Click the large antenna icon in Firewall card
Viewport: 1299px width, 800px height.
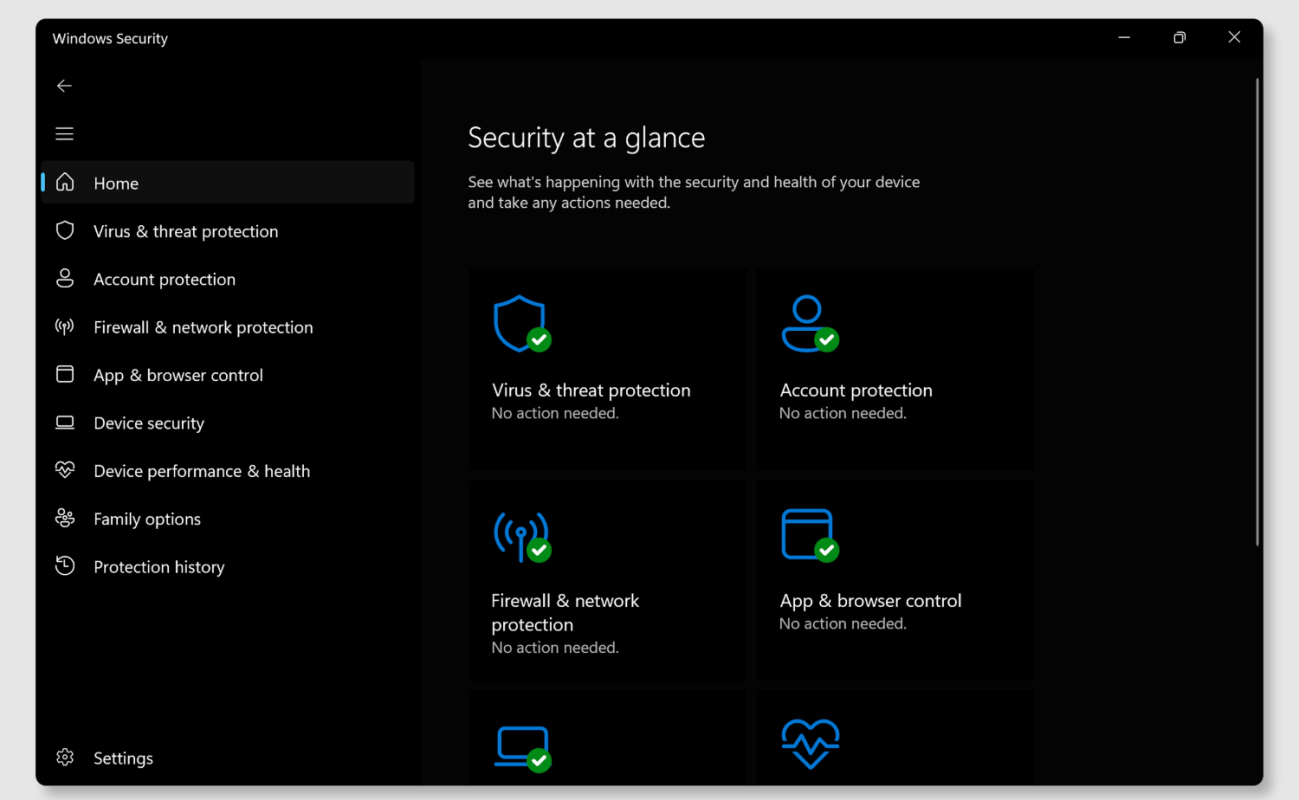tap(522, 536)
